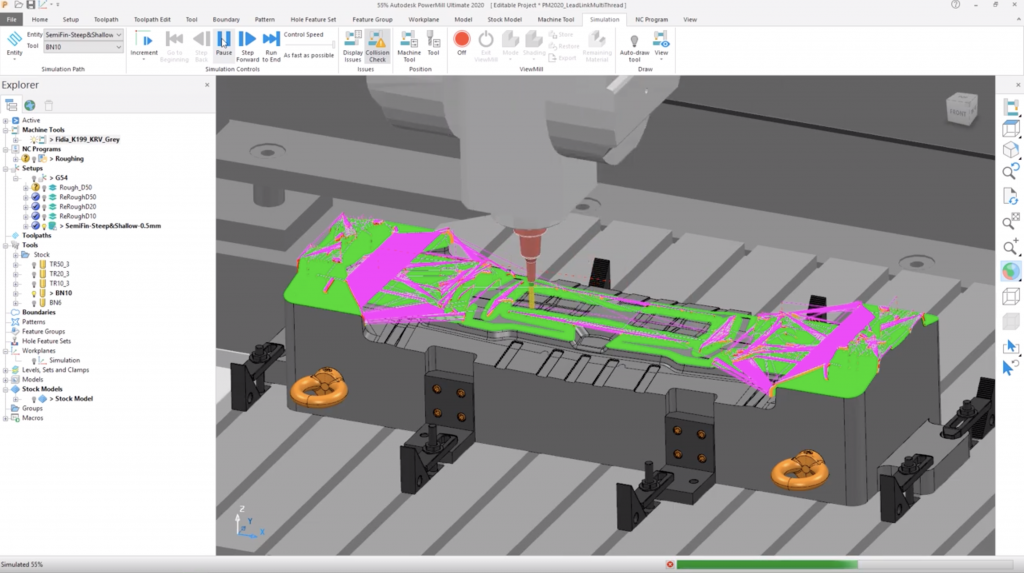The height and width of the screenshot is (573, 1024).
Task: Expand the Active tree node
Action: coord(6,120)
